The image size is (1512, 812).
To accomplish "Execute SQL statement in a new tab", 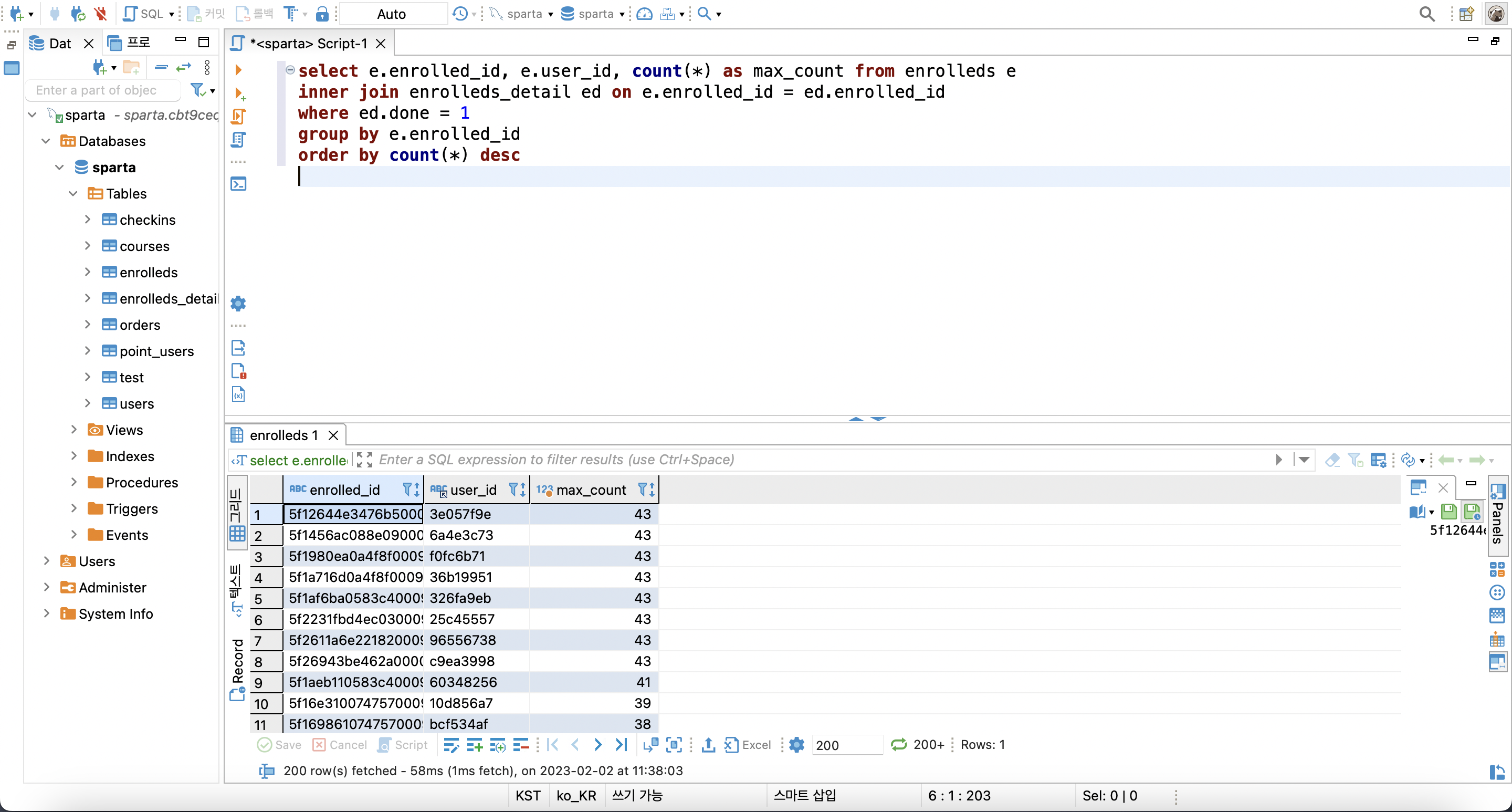I will [x=239, y=93].
